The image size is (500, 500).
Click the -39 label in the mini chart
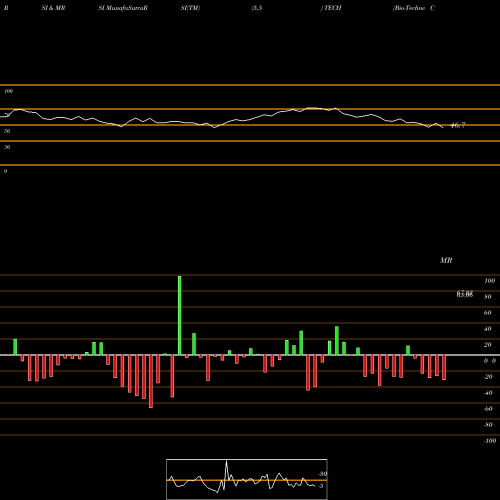coord(322,474)
